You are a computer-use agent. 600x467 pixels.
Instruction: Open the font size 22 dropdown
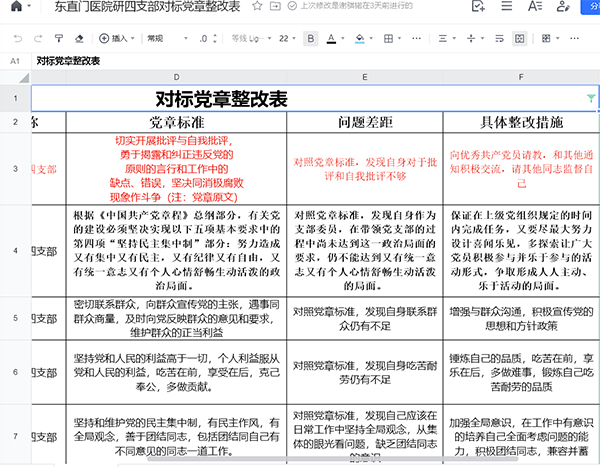pos(287,39)
